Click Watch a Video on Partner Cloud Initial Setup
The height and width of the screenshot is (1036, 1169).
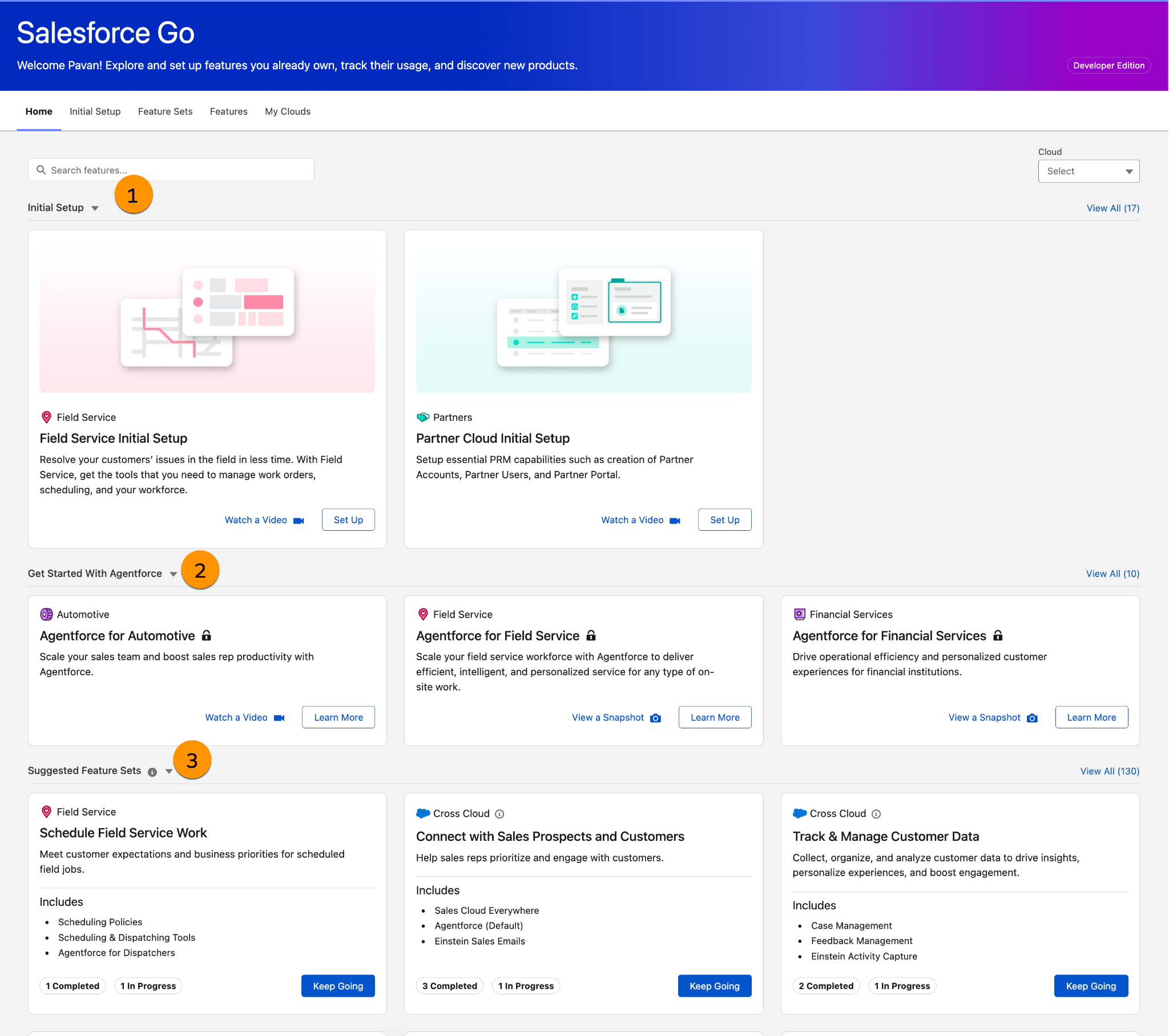click(632, 520)
